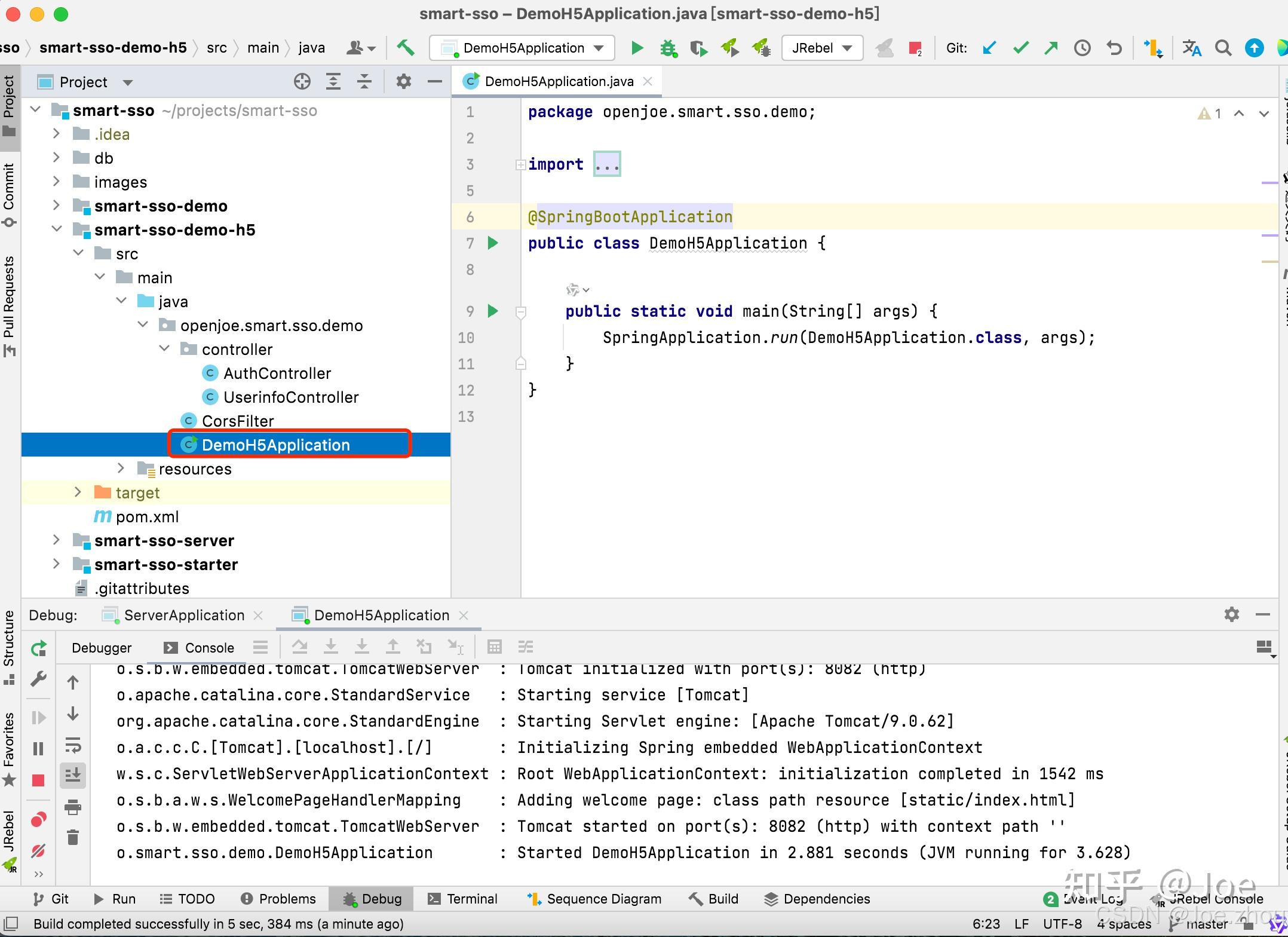The height and width of the screenshot is (937, 1288).
Task: Hide the Project tool window
Action: pos(435,82)
